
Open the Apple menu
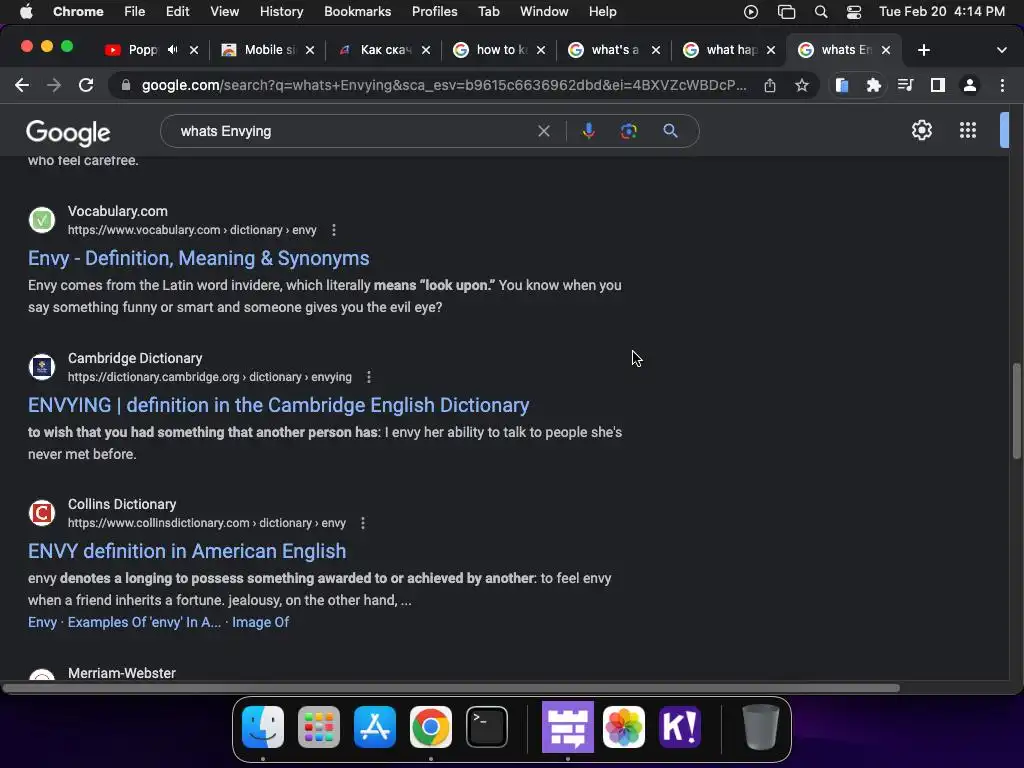coord(26,12)
